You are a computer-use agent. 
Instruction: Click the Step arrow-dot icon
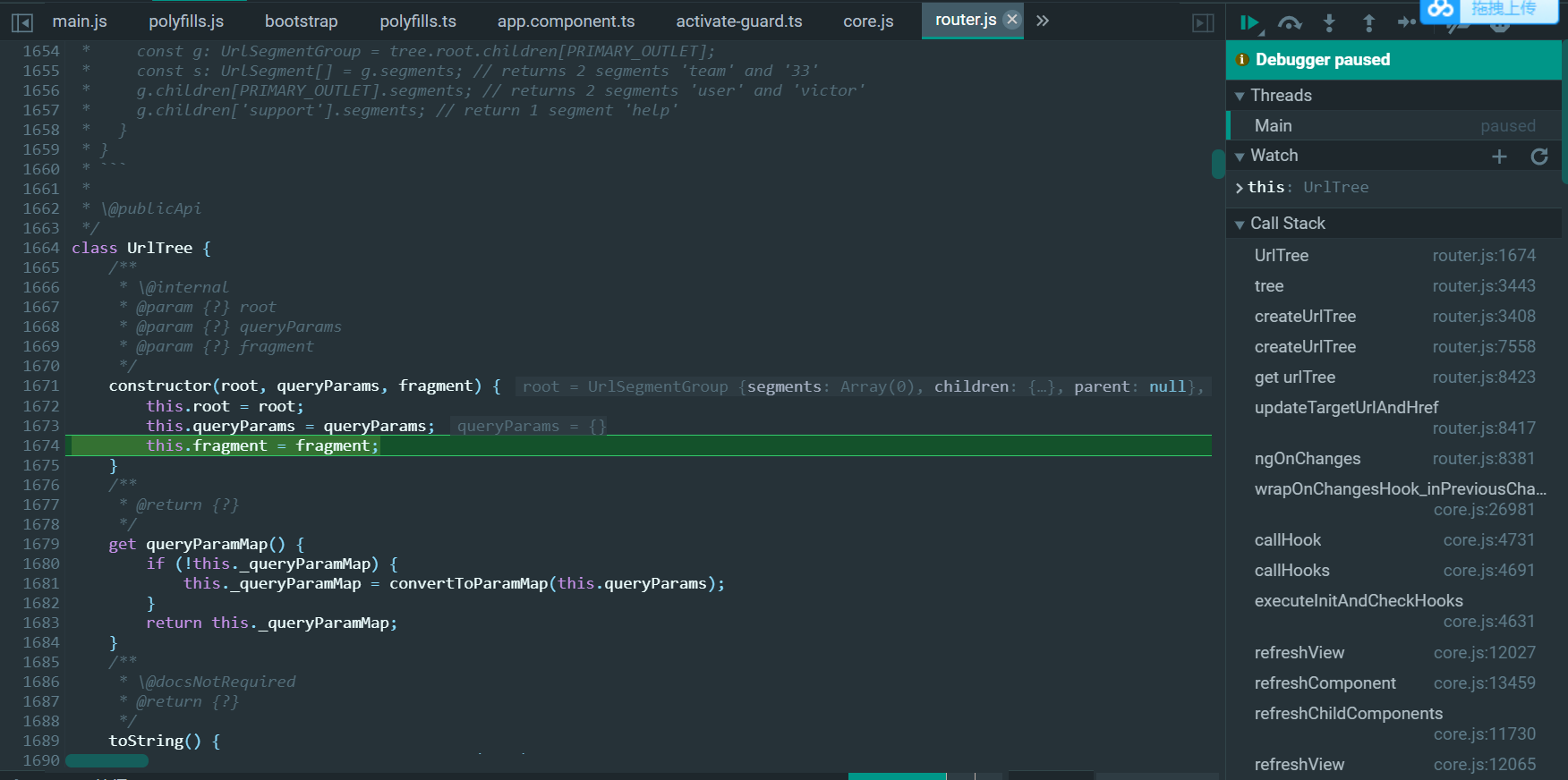(1406, 21)
